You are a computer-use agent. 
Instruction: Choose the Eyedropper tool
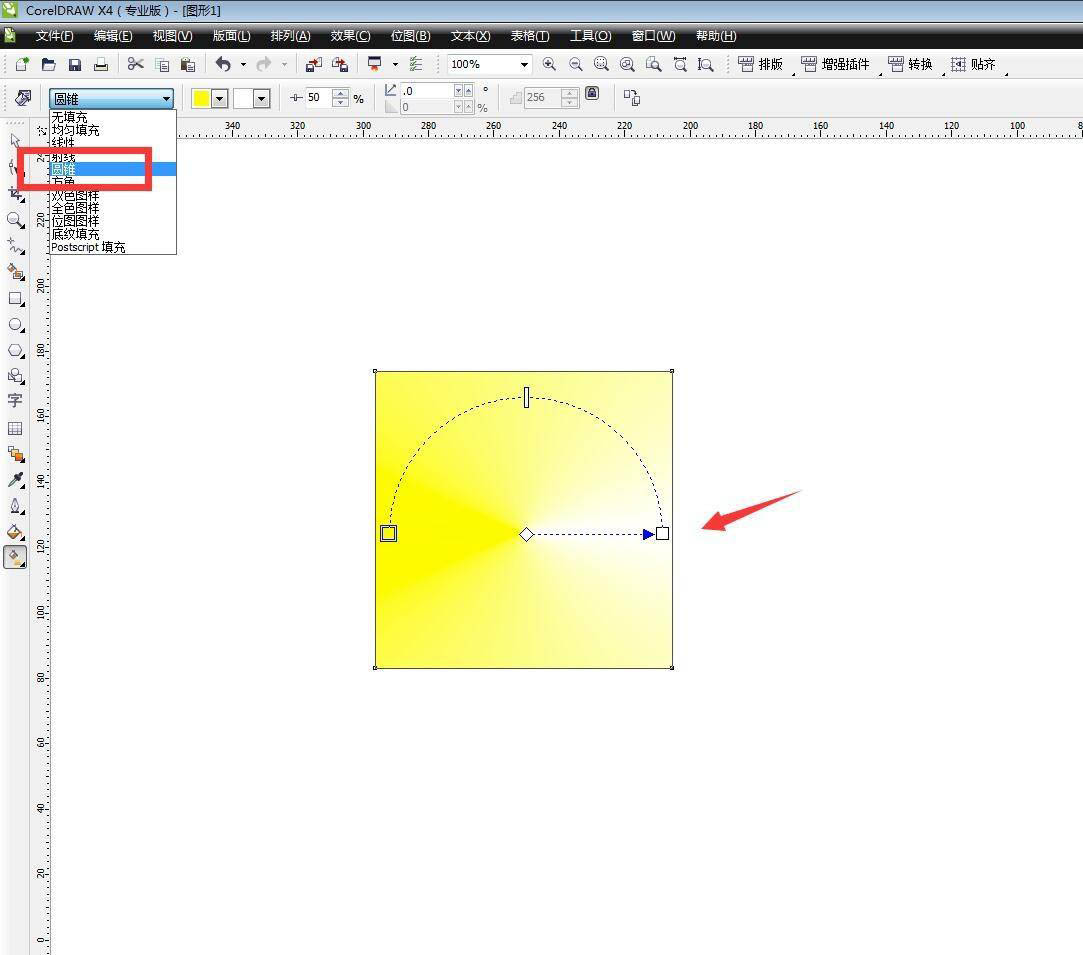pos(15,481)
